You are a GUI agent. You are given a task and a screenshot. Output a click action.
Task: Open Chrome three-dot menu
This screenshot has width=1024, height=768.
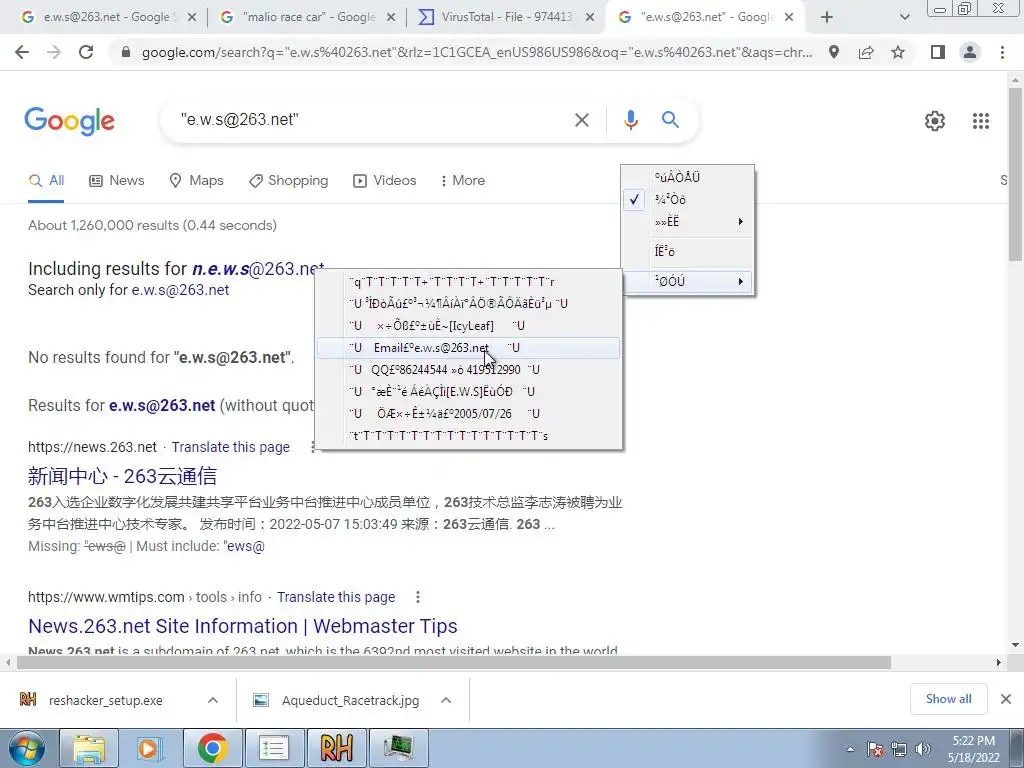(1002, 52)
